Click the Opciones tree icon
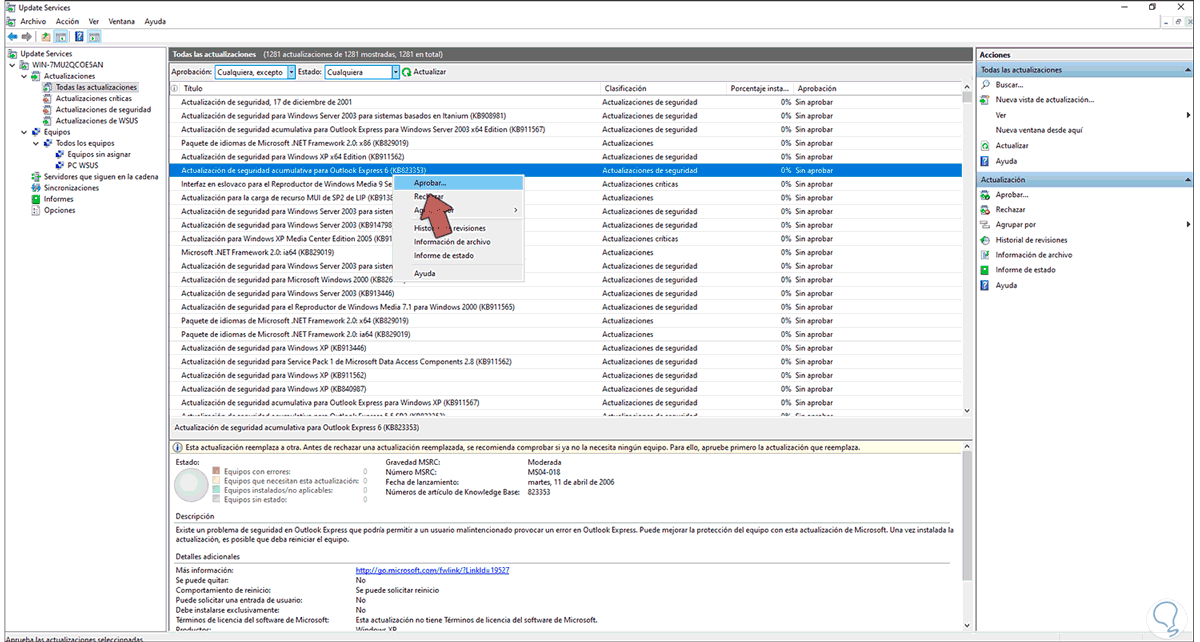 coord(37,210)
